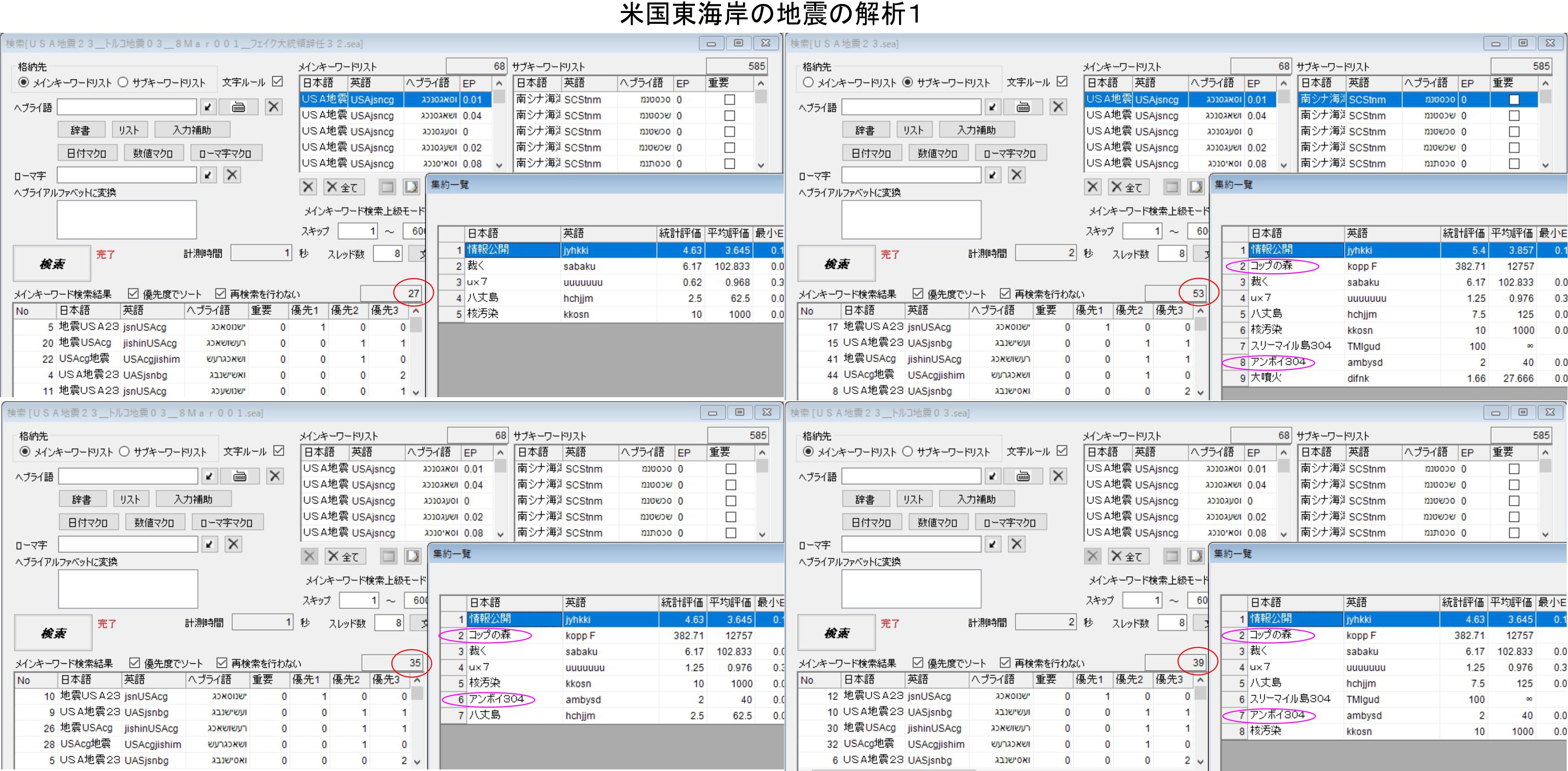
Task: Open keyboard icon in window ending 8Mar001.sea
Action: click(240, 476)
